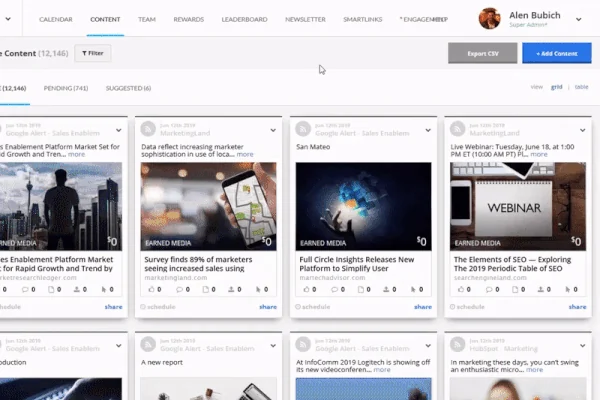Click the RSS icon on the HubSpot Marketing card
Image resolution: width=600 pixels, height=400 pixels.
point(457,344)
